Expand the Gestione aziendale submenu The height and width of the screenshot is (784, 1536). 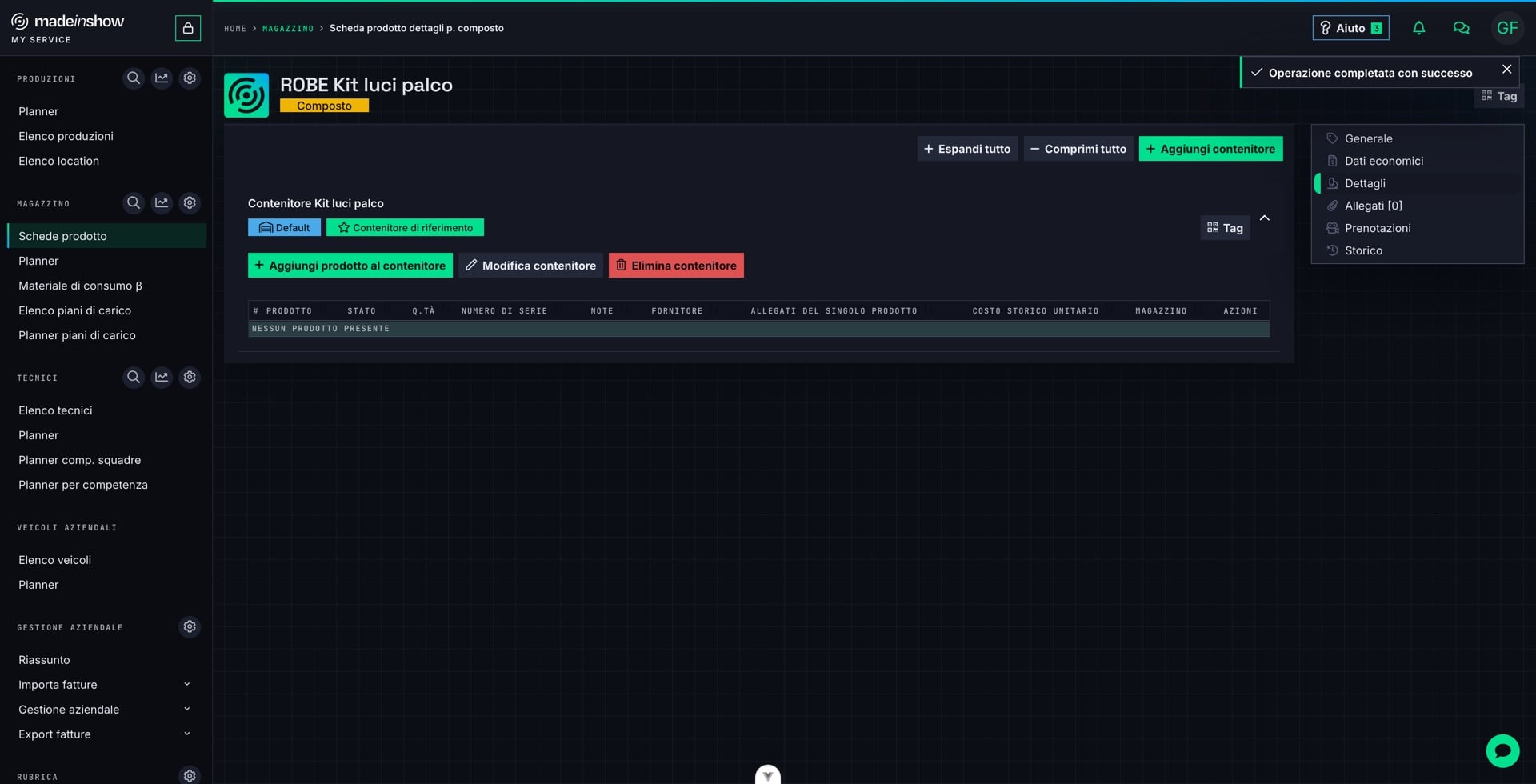tap(187, 709)
